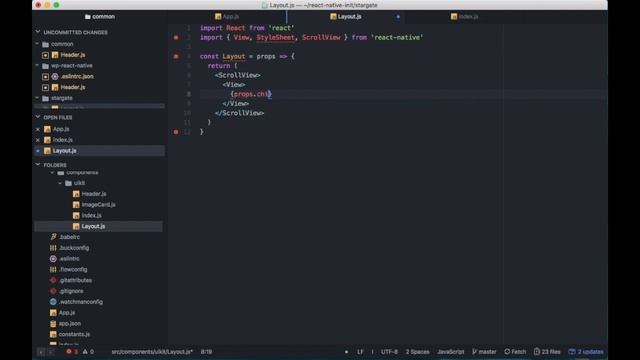The height and width of the screenshot is (360, 640).
Task: Click the .buckconfig file icon
Action: coord(53,248)
